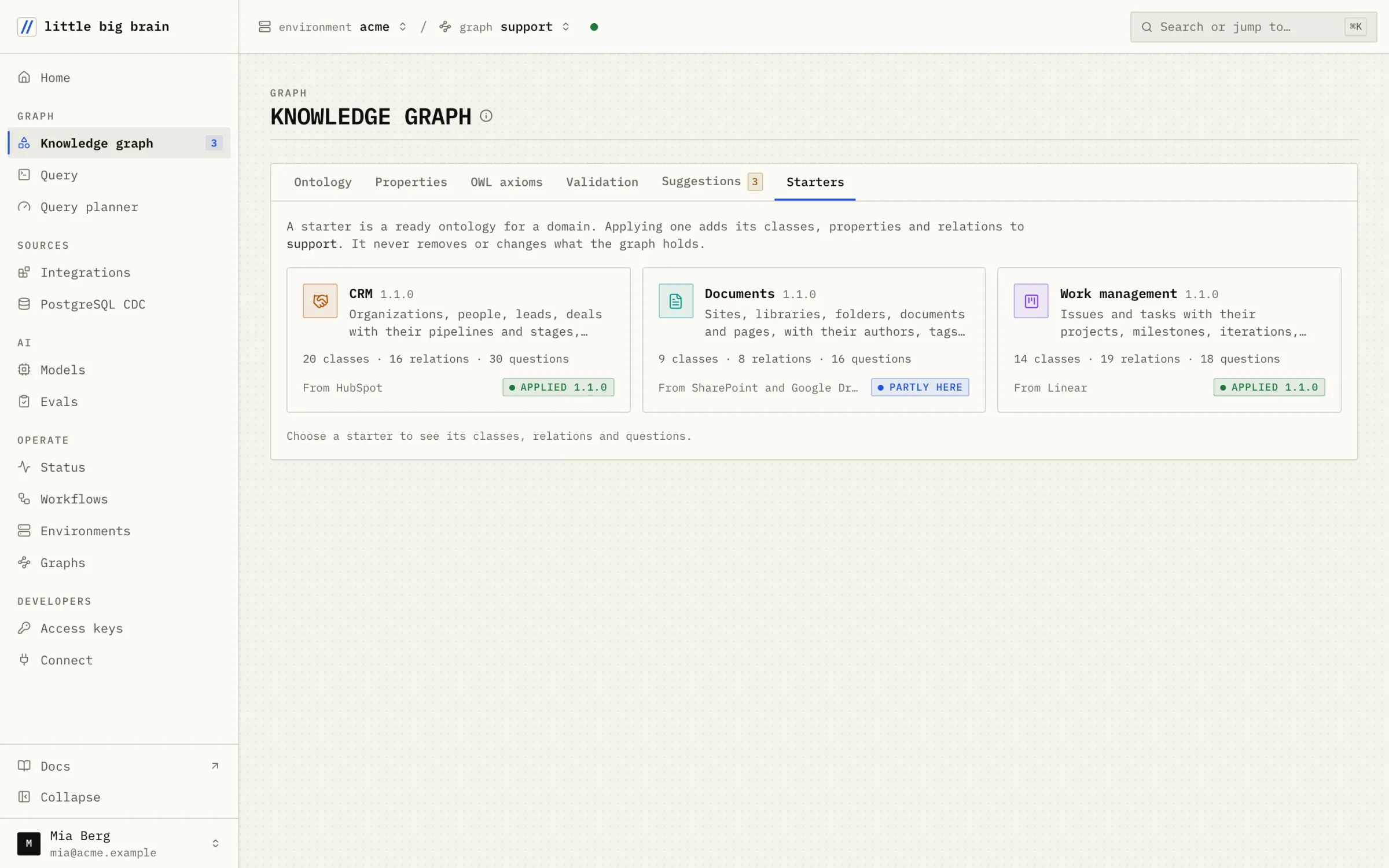Switch to the Properties tab
Image resolution: width=1389 pixels, height=868 pixels.
(411, 182)
